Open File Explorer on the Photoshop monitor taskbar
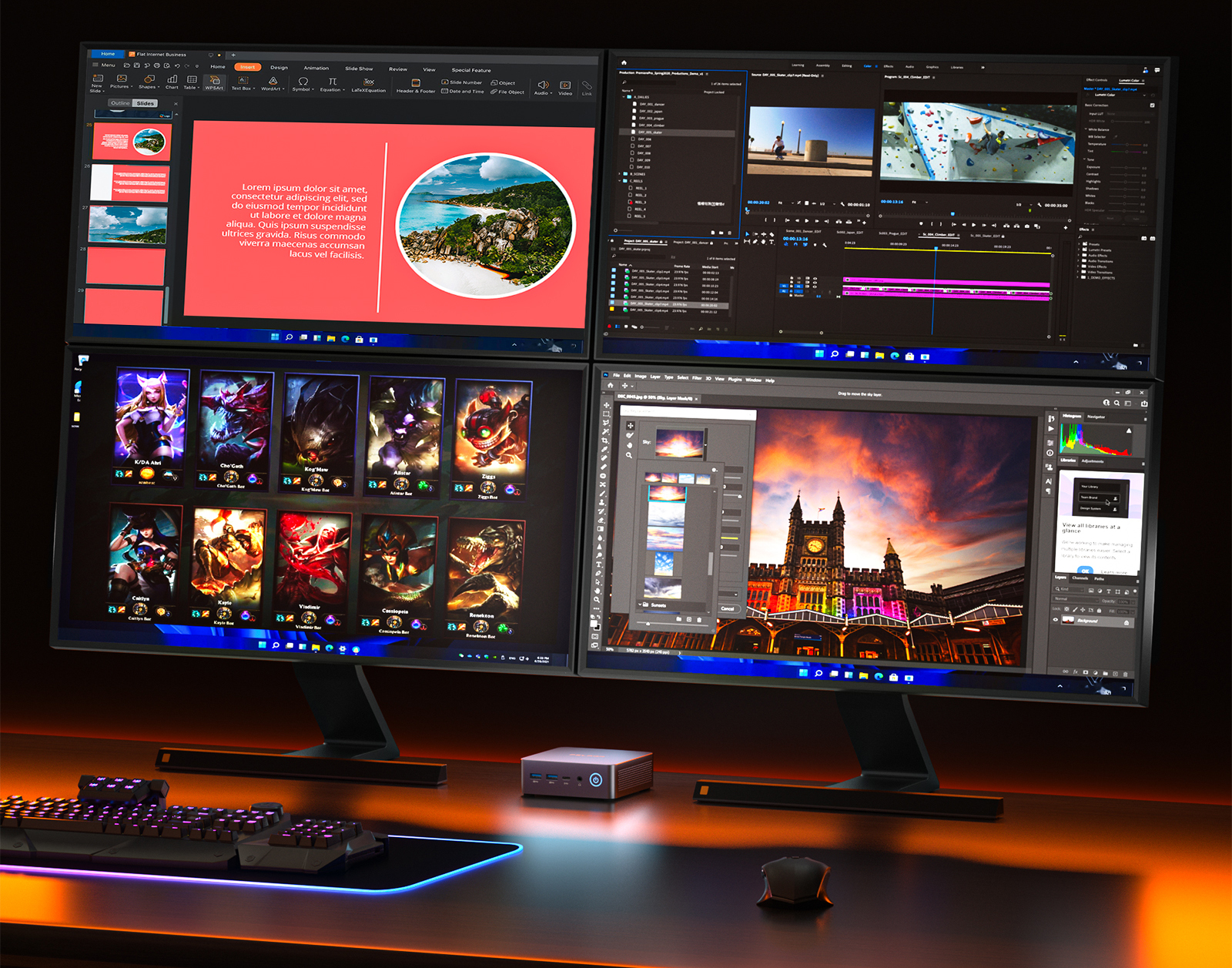 pos(864,676)
